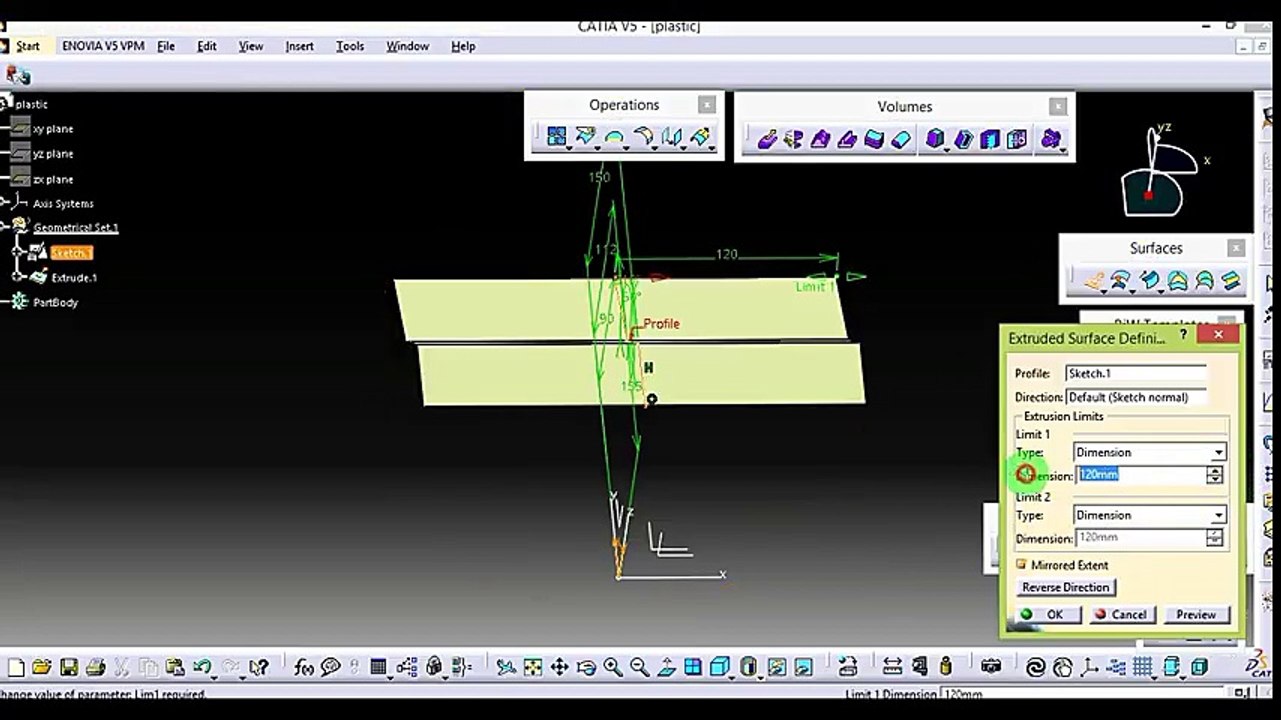Collapse the Geometrical Set.1 node
The width and height of the screenshot is (1281, 720).
click(x=4, y=227)
